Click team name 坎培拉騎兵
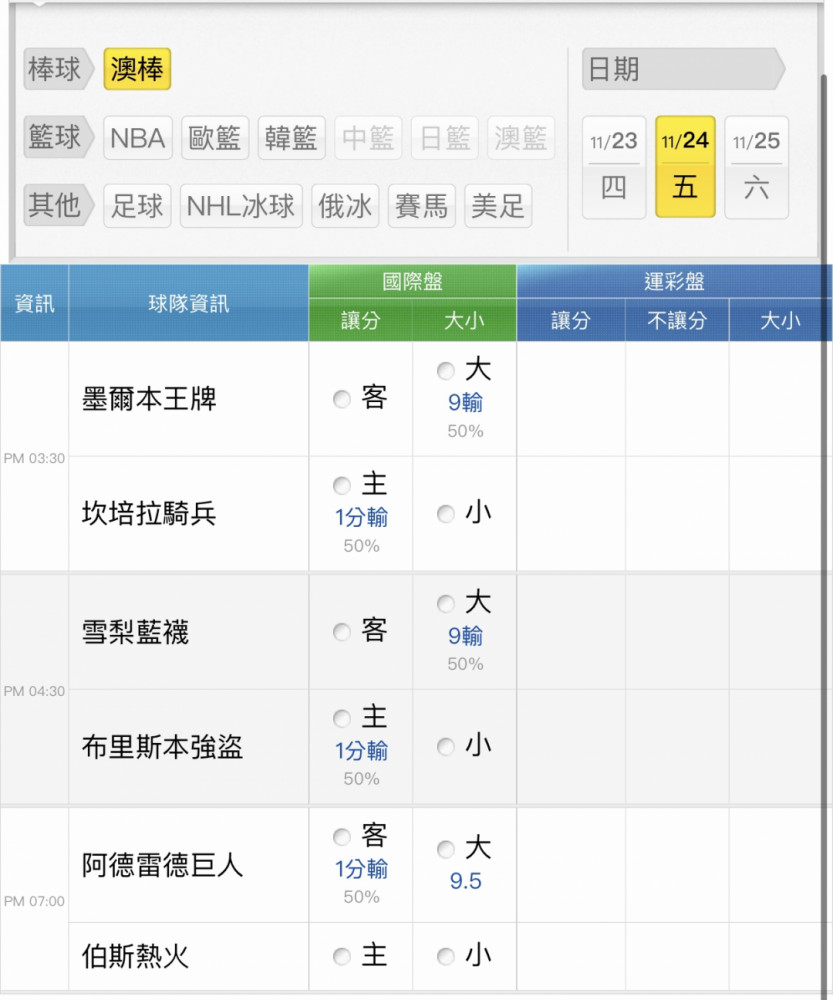The image size is (833, 1000). (x=149, y=513)
